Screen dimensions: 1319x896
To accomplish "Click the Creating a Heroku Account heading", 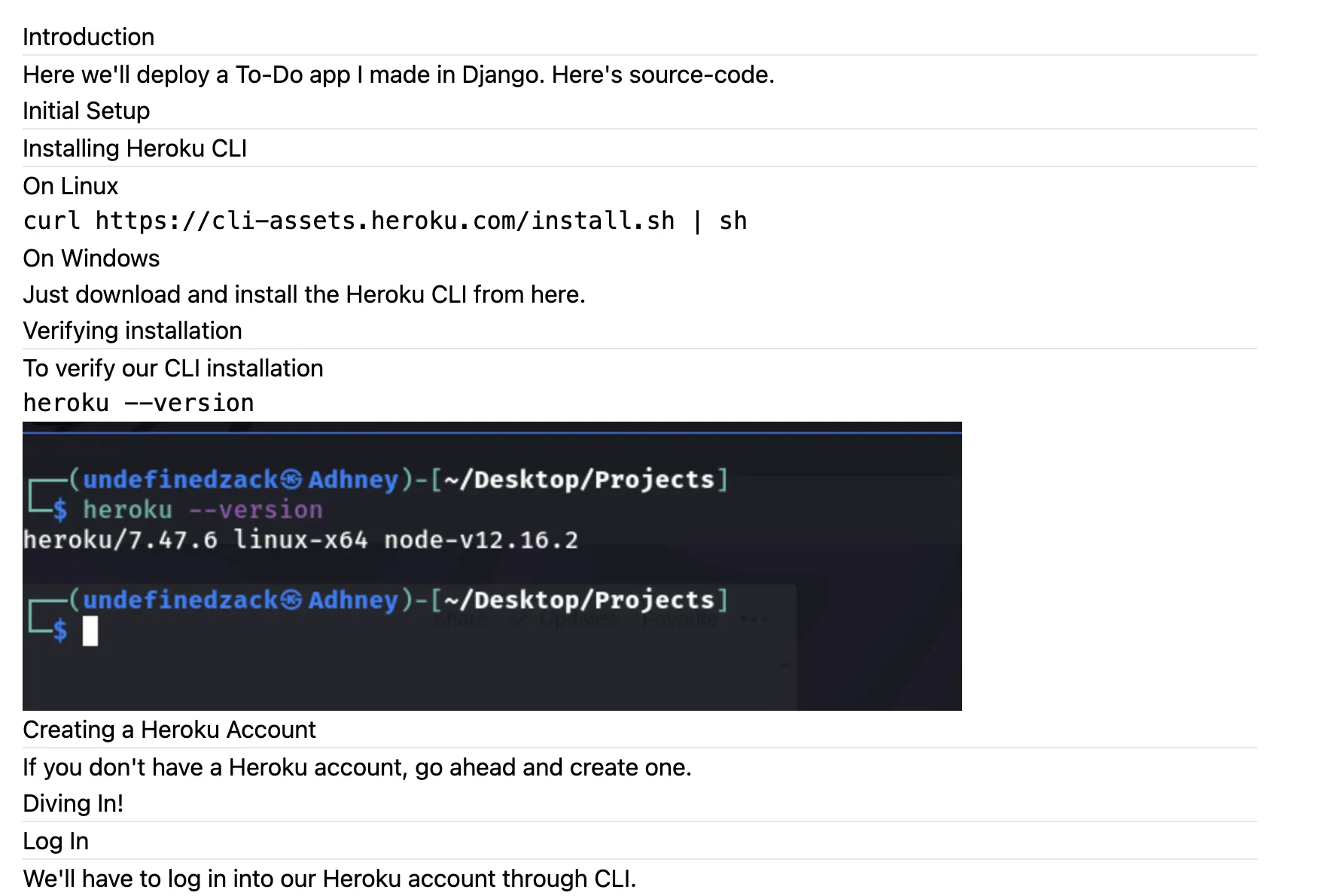I will 169,730.
